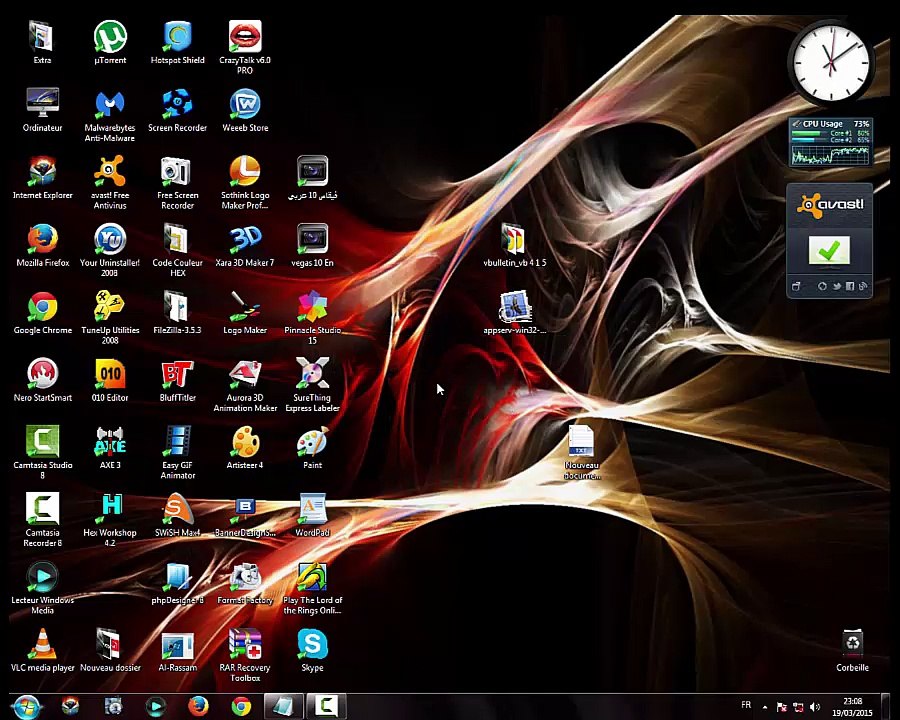
Task: Open avast! Free Antivirus shortcut
Action: point(110,183)
